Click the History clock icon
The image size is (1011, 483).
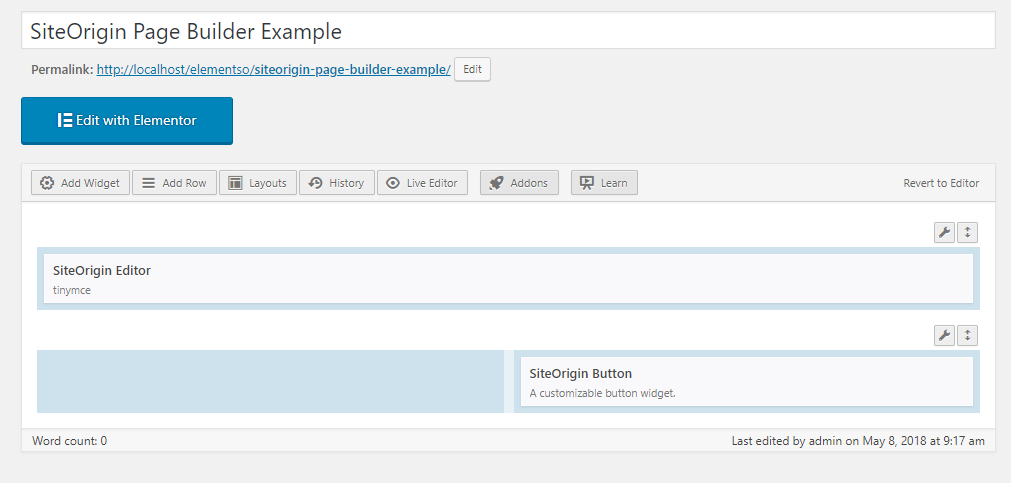(315, 182)
